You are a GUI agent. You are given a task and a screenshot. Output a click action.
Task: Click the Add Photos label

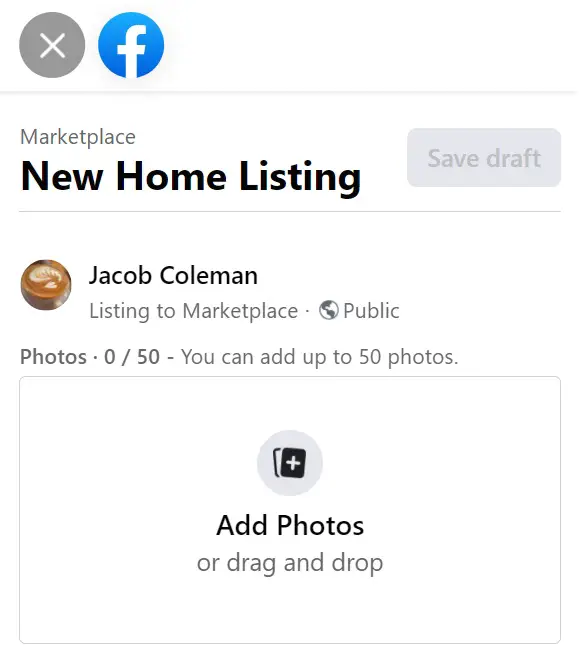click(290, 525)
